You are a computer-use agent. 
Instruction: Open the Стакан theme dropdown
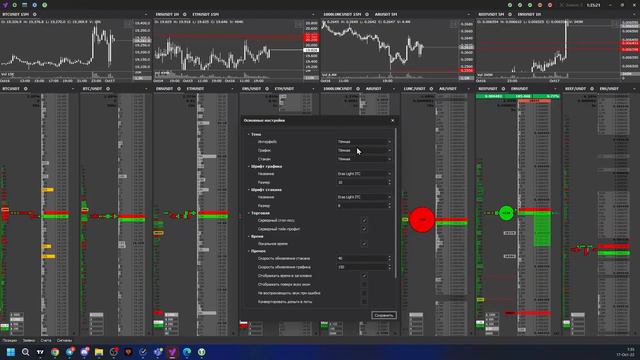[364, 159]
